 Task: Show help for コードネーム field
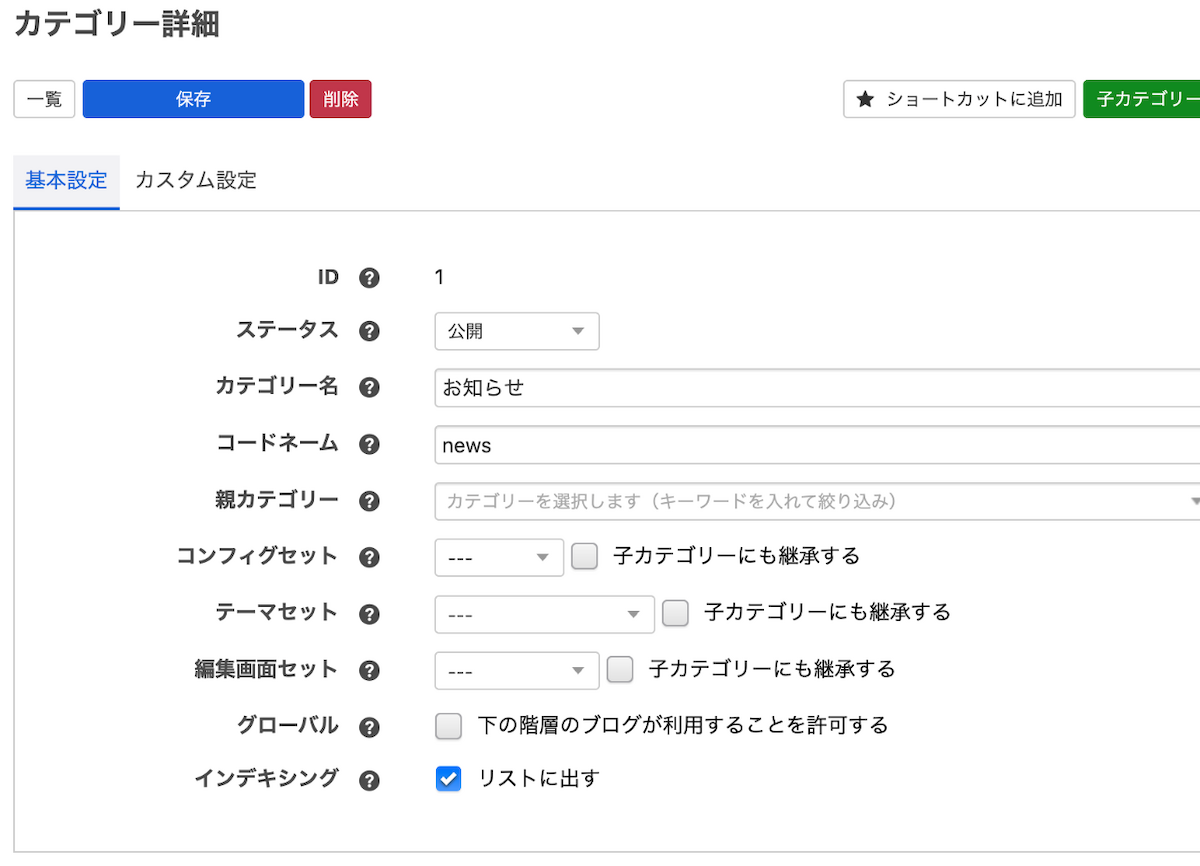(369, 445)
